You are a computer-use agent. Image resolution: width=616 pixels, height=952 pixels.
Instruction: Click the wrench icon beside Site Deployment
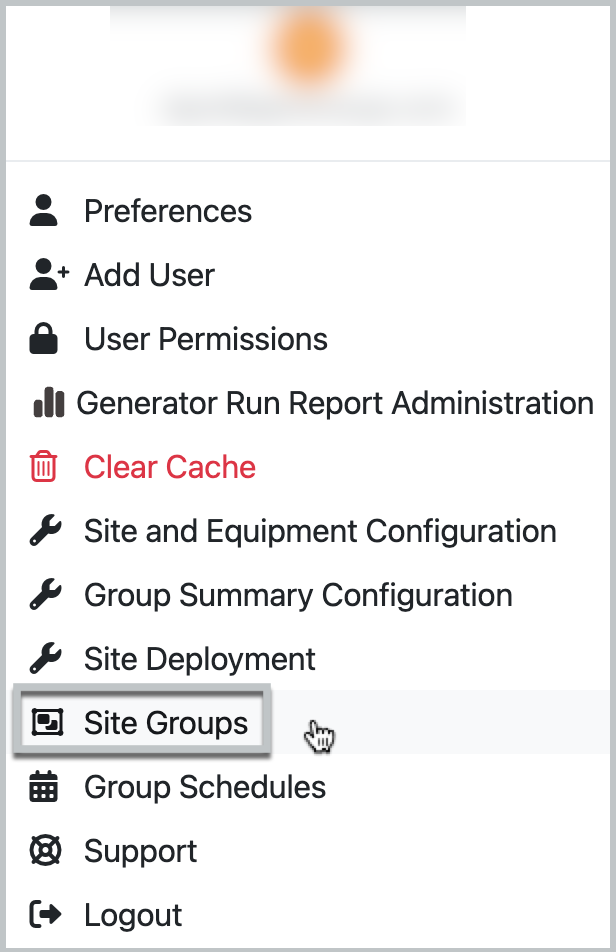pyautogui.click(x=45, y=659)
